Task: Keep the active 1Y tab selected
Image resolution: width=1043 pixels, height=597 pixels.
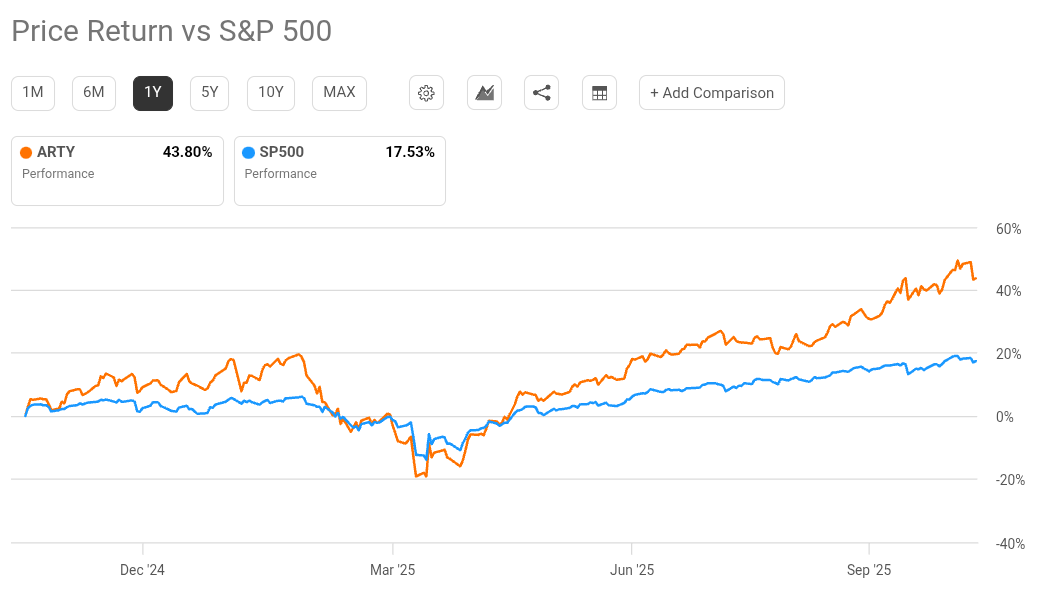Action: [x=152, y=92]
